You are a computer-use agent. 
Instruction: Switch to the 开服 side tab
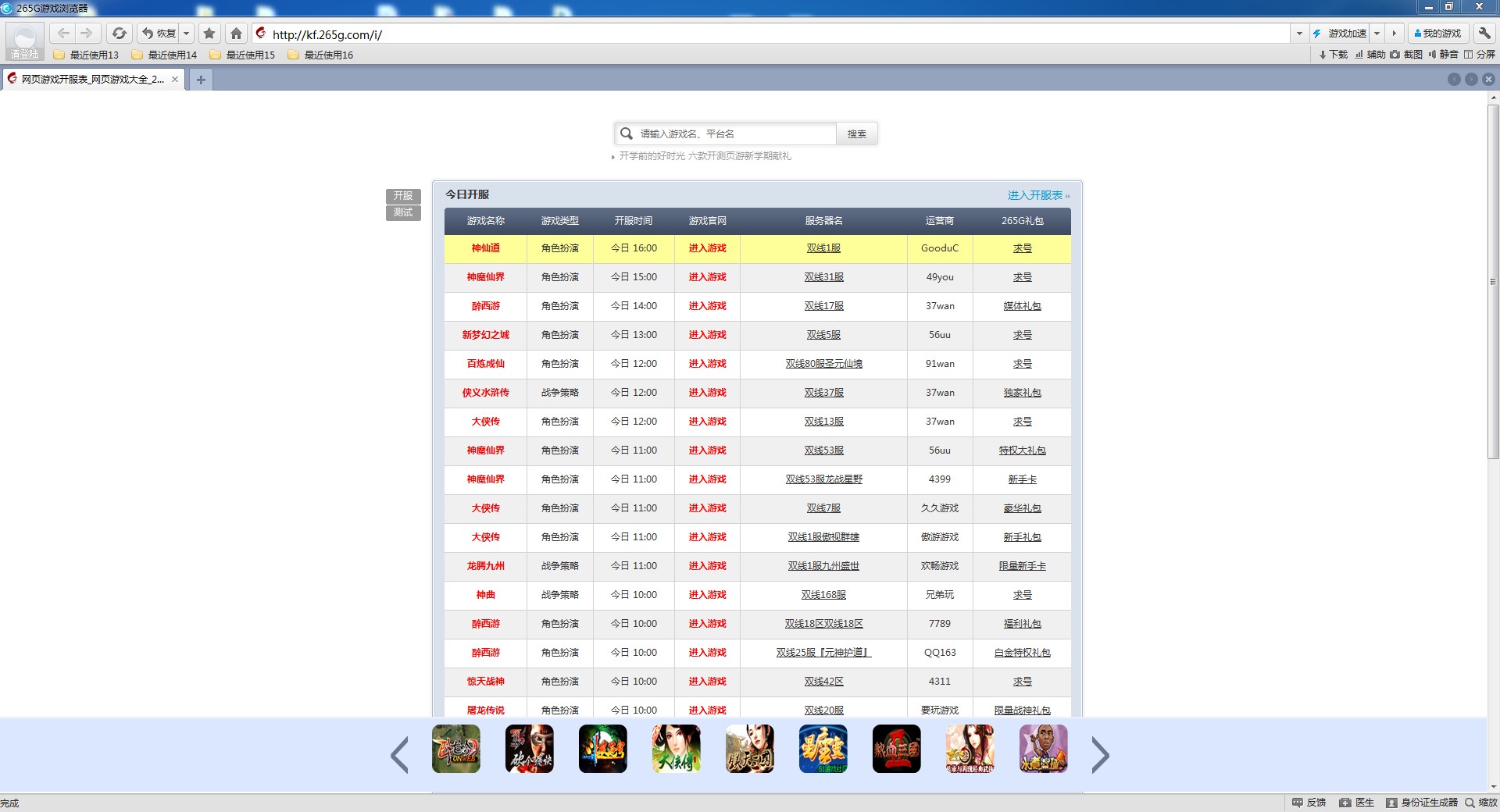pos(403,196)
